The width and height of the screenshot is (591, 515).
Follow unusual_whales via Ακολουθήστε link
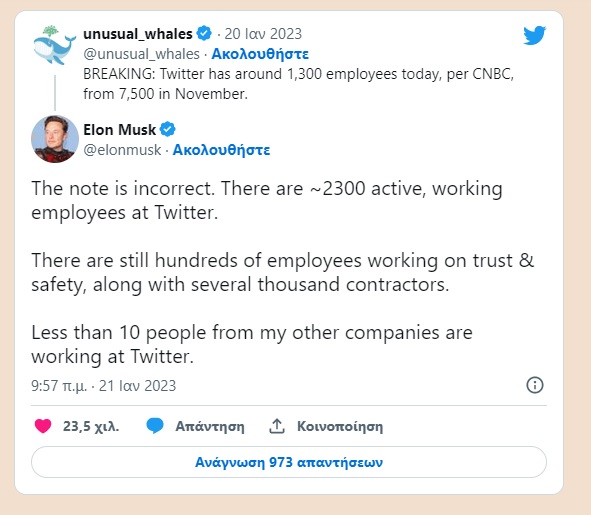point(260,54)
